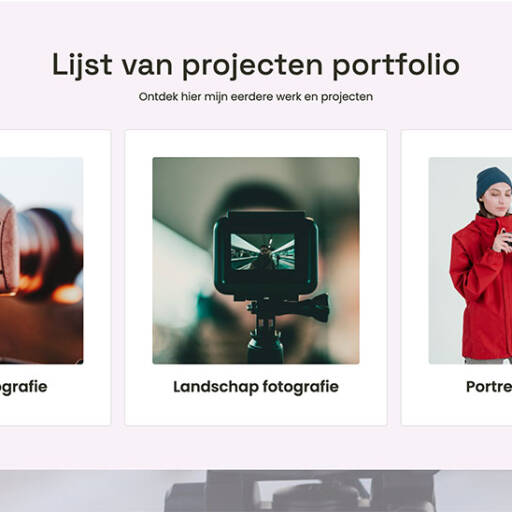Screen dimensions: 512x512
Task: Click the word portfolio in the heading
Action: [396, 66]
